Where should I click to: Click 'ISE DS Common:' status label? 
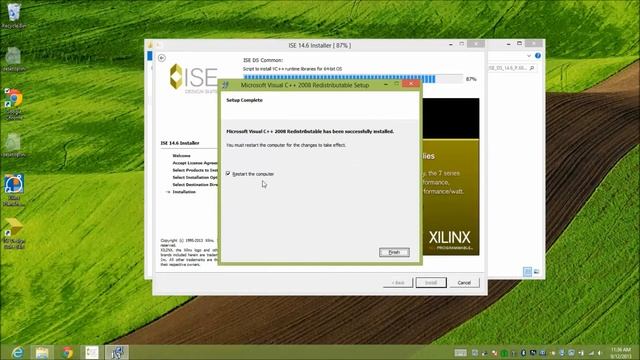point(263,60)
